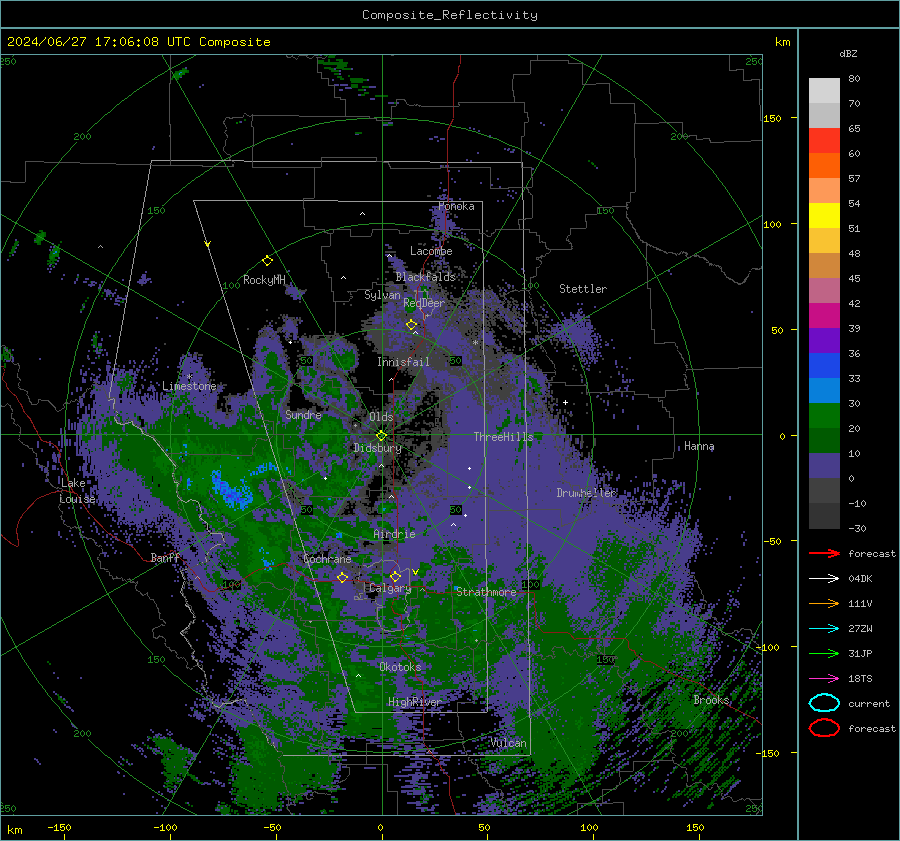
Task: Click the 2024/06/27 17:06:08 UTC Composite timestamp
Action: click(x=138, y=42)
